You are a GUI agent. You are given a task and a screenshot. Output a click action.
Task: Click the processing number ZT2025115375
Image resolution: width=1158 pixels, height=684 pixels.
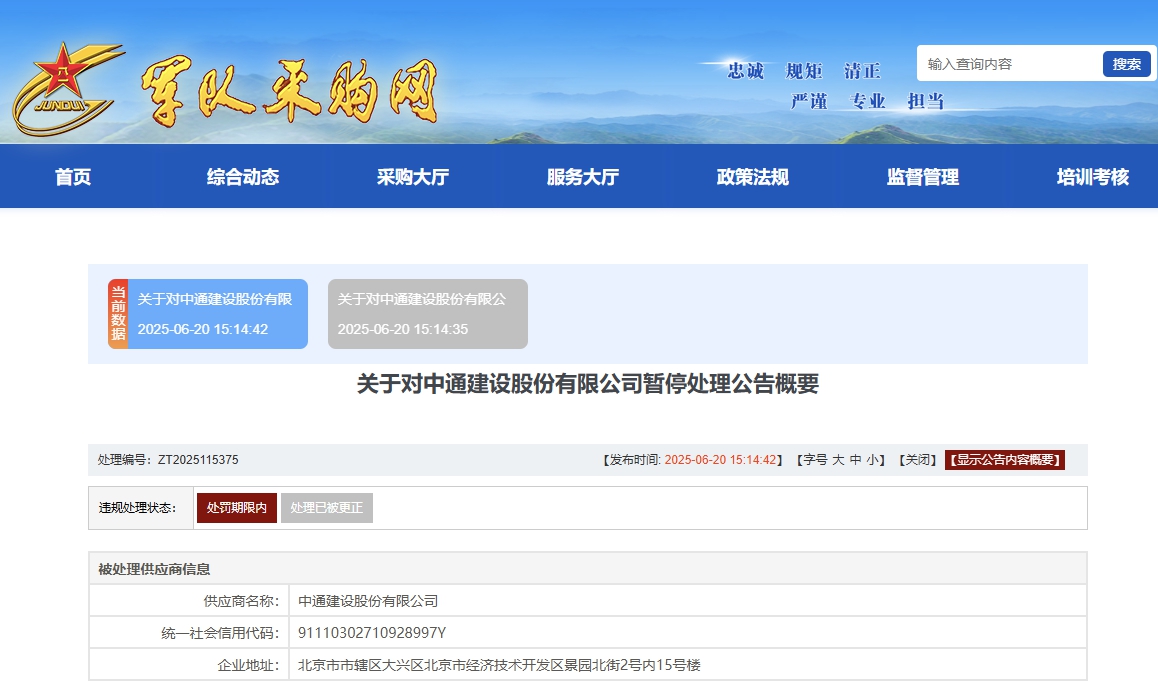tap(198, 459)
